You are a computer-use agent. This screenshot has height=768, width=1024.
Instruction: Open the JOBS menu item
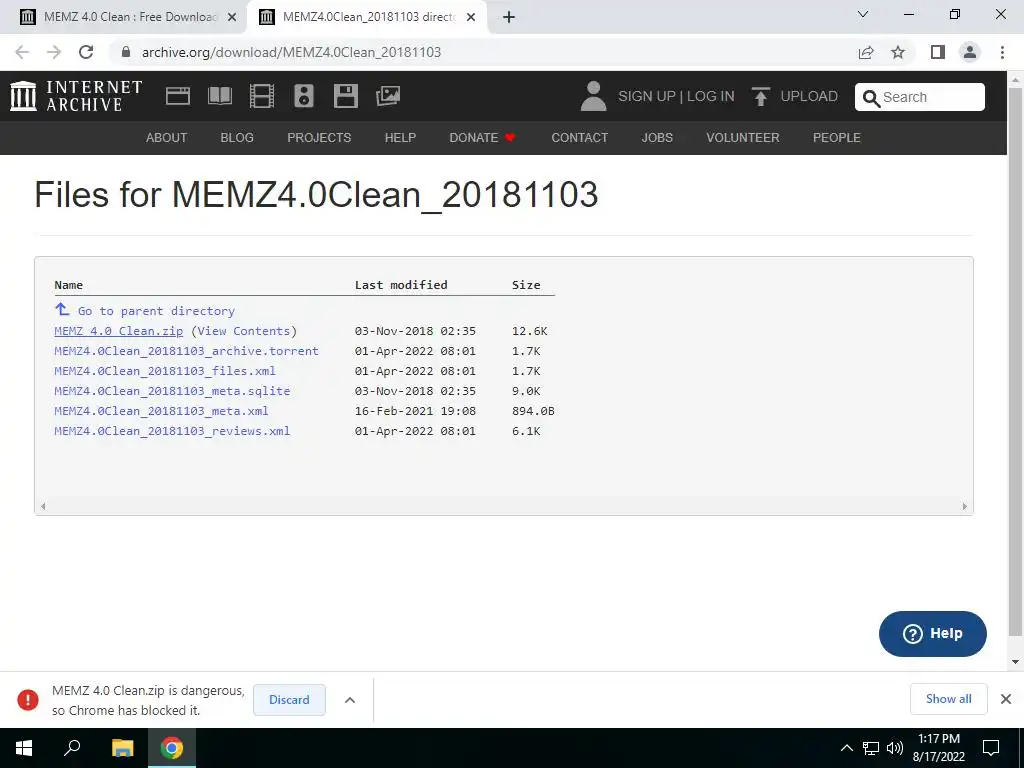tap(657, 138)
